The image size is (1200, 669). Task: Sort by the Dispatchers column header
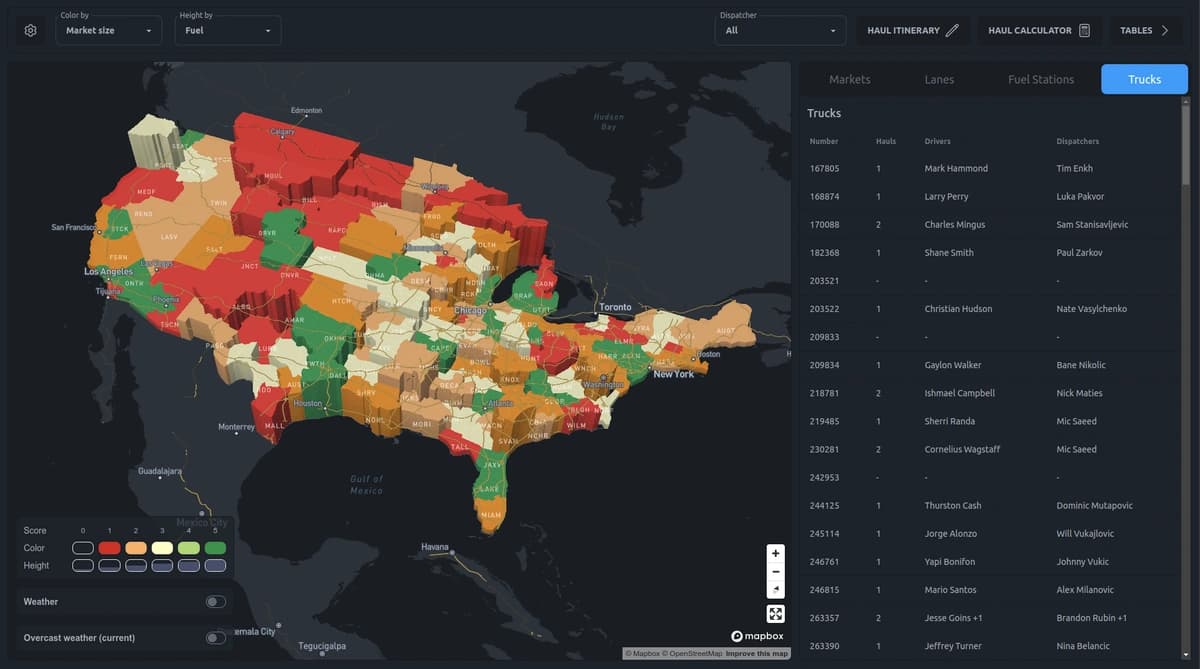[1078, 141]
